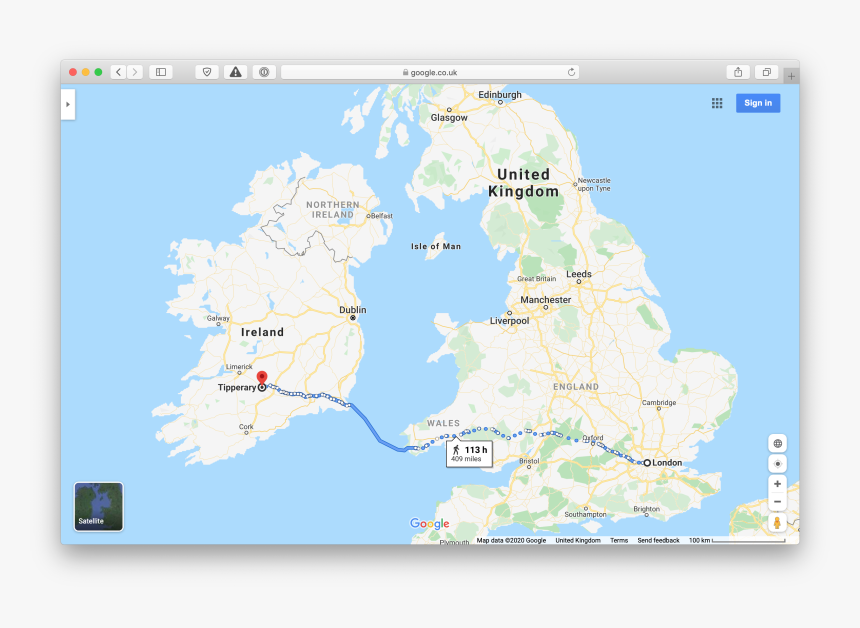Activate the Street View pegman
The width and height of the screenshot is (860, 628).
pos(777,522)
